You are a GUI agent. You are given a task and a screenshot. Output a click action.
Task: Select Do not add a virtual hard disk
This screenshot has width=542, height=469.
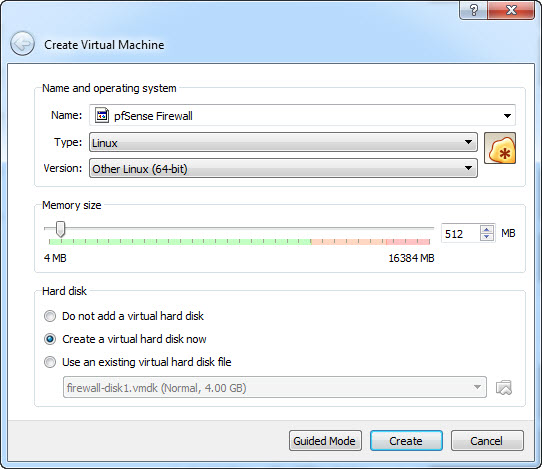50,316
